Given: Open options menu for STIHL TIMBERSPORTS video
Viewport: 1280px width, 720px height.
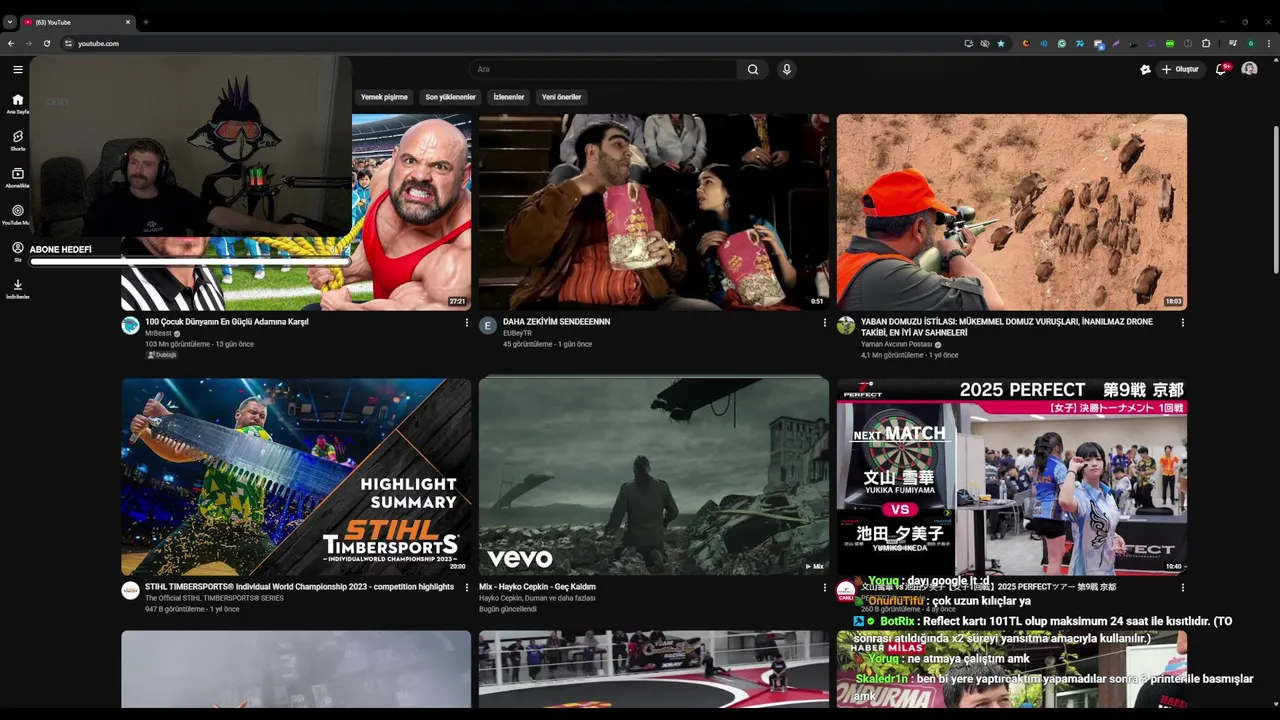Looking at the screenshot, I should (x=466, y=588).
